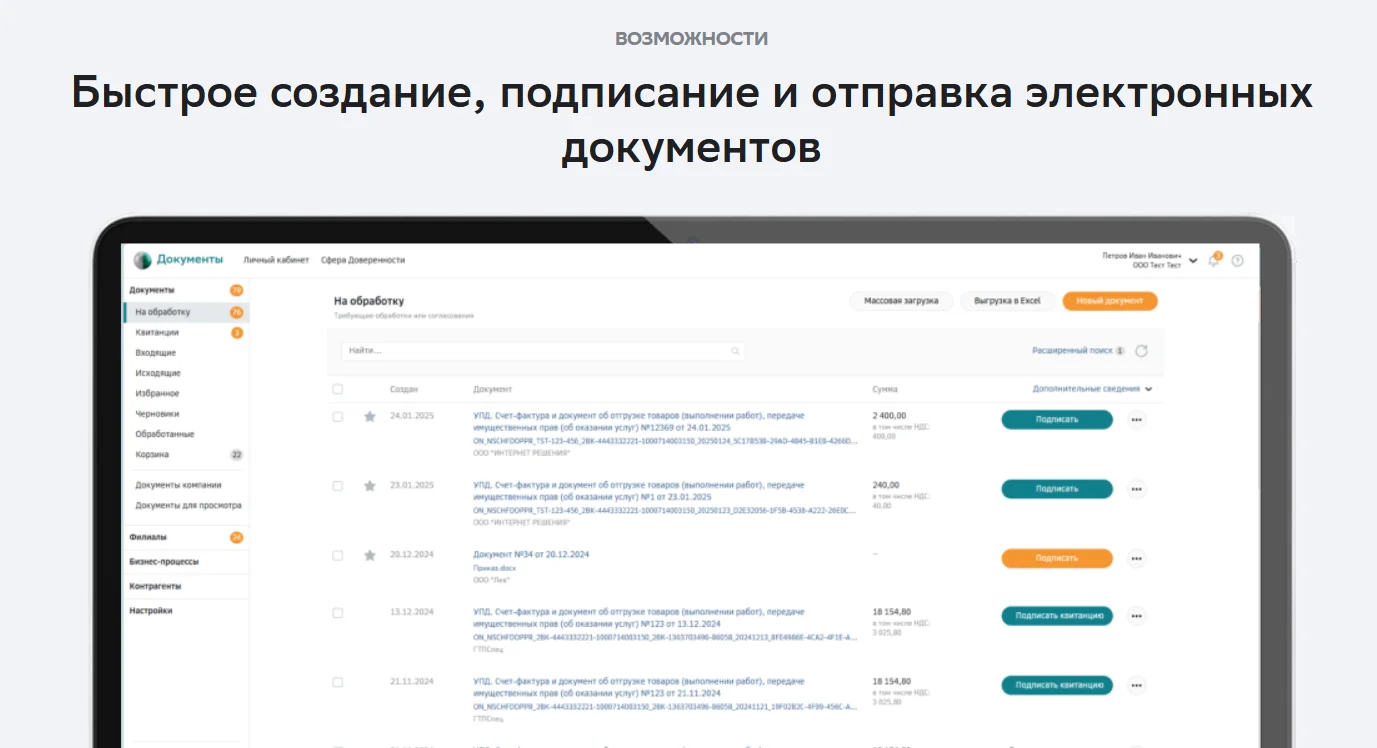The image size is (1377, 748).
Task: Tick the checkbox for the 24.01.2025 document
Action: click(x=337, y=416)
